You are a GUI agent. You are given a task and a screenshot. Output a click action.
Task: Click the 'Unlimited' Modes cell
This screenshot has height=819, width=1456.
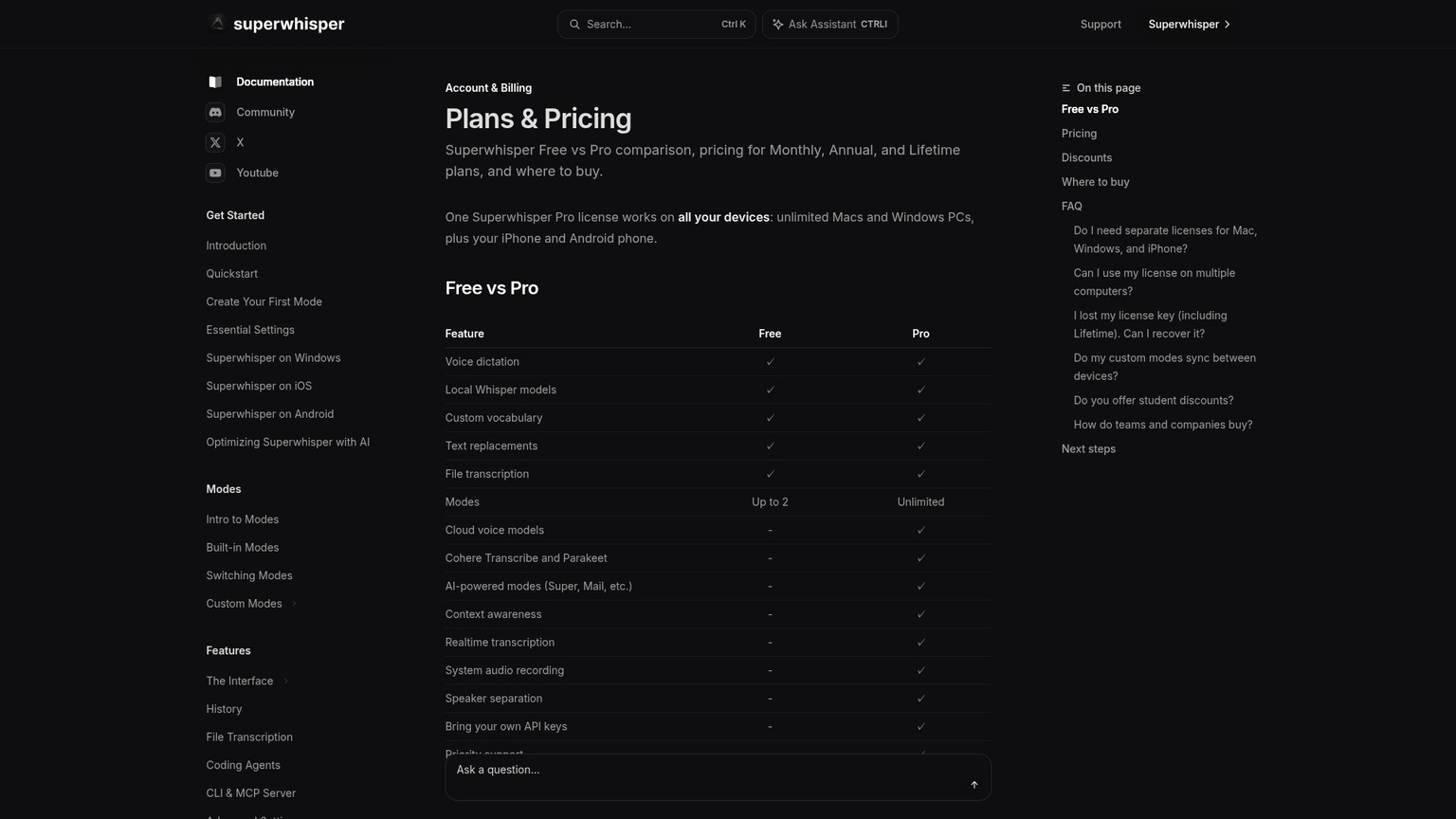[920, 502]
